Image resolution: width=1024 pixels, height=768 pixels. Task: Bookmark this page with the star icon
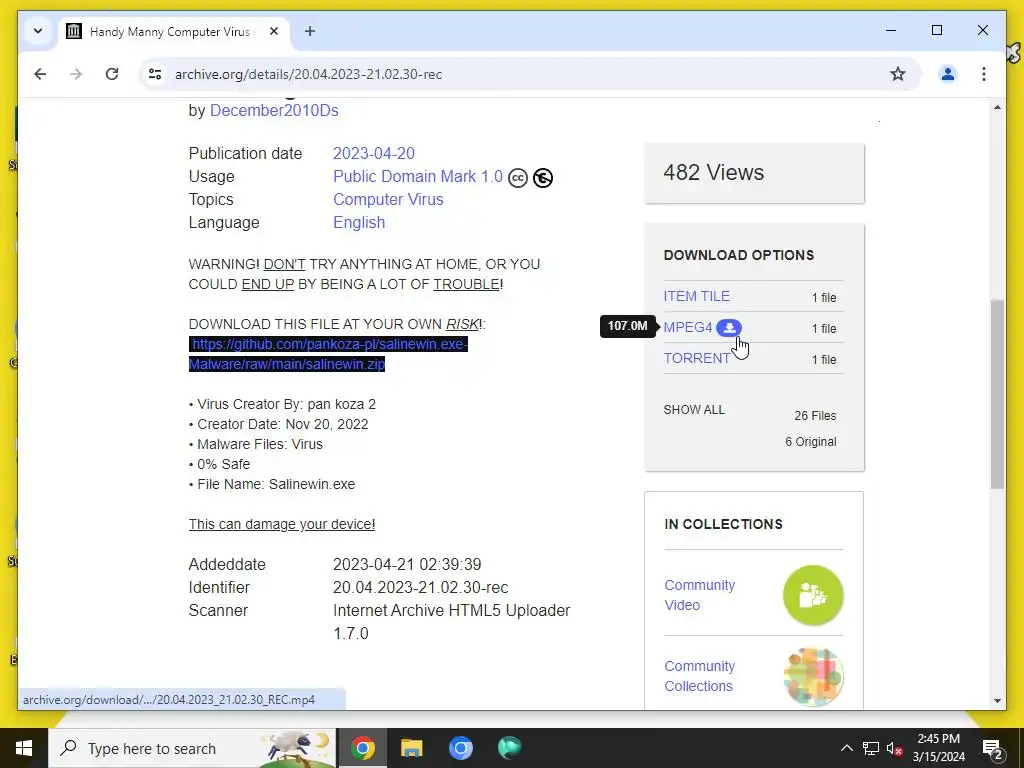(898, 74)
